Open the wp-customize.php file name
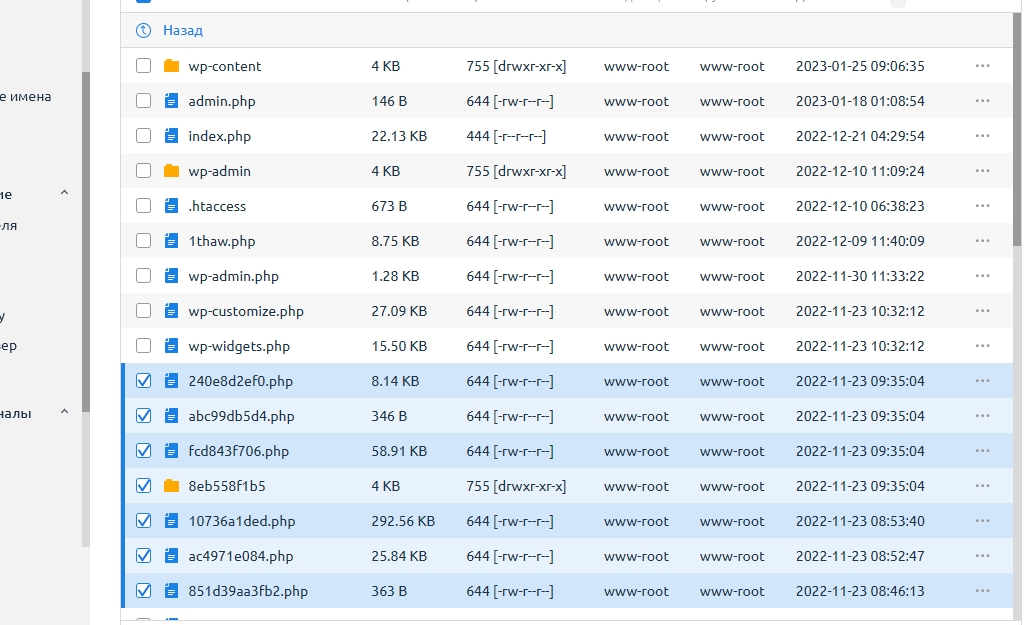The height and width of the screenshot is (625, 1028). (x=245, y=311)
